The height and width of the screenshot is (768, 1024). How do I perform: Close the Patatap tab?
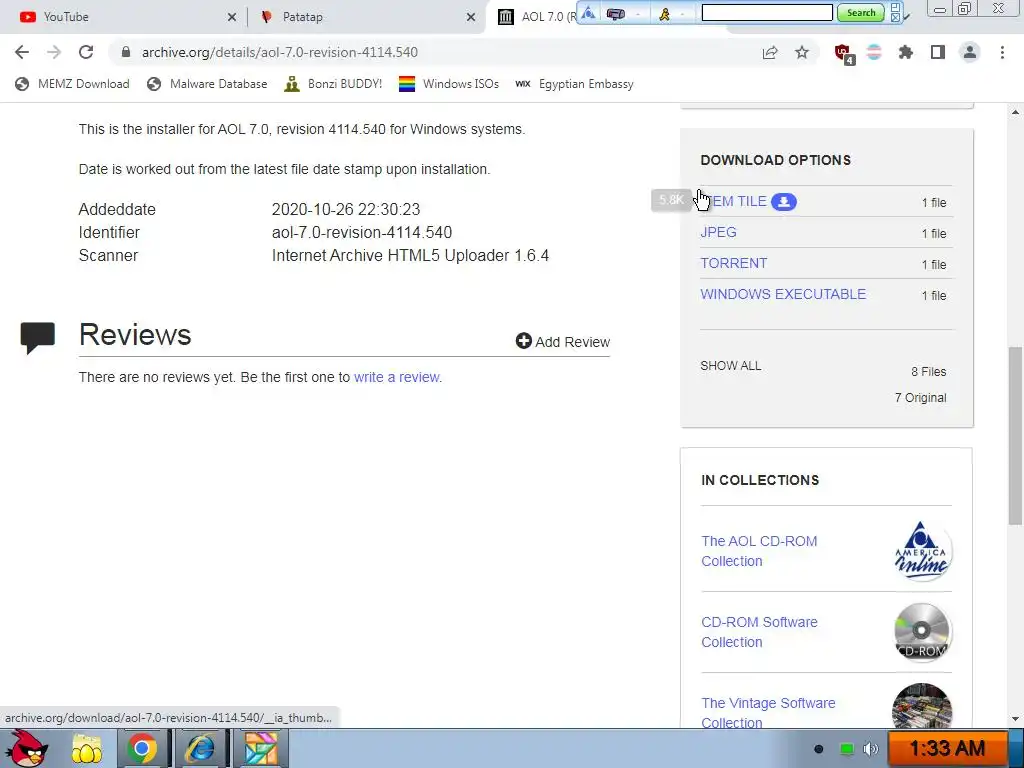[x=471, y=17]
